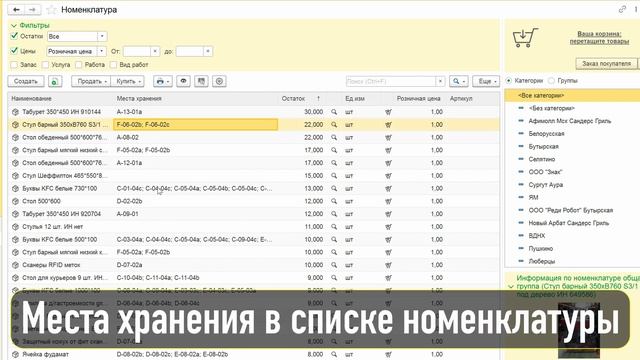The height and width of the screenshot is (360, 640).
Task: Select ООО "Реди Робот" Бутырская category
Action: (x=571, y=210)
